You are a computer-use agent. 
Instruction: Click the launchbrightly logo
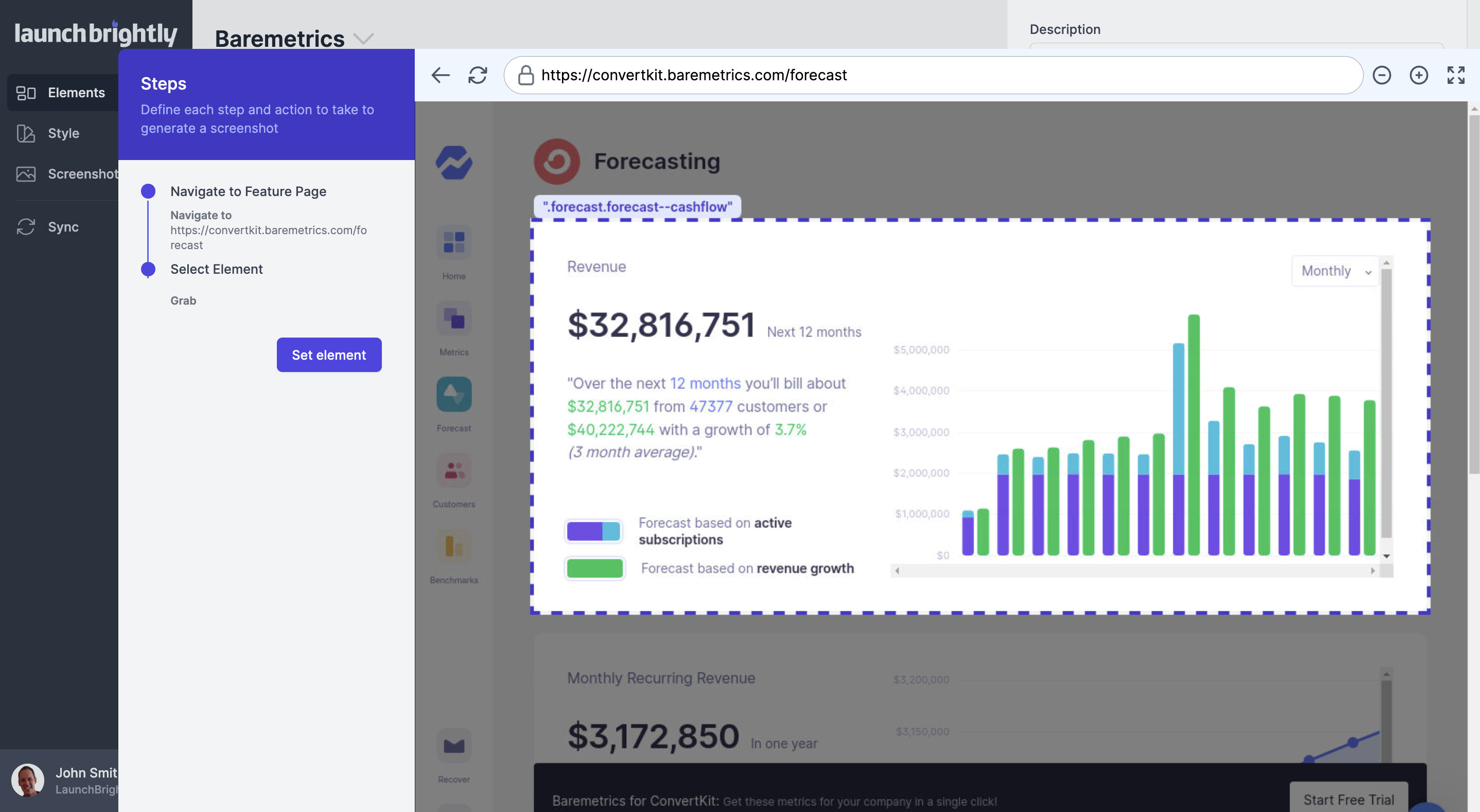click(95, 33)
